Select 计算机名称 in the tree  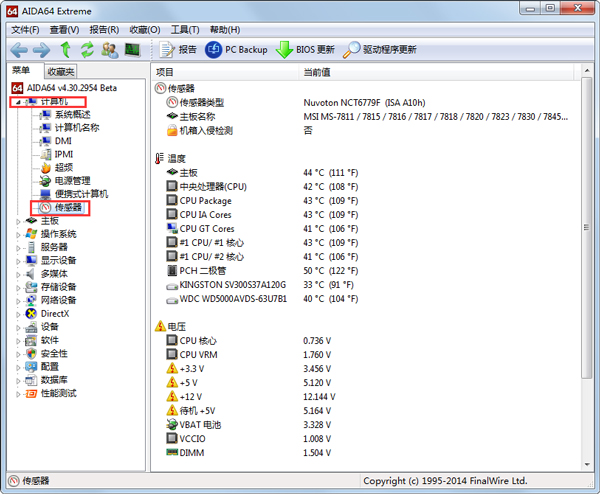pos(70,127)
